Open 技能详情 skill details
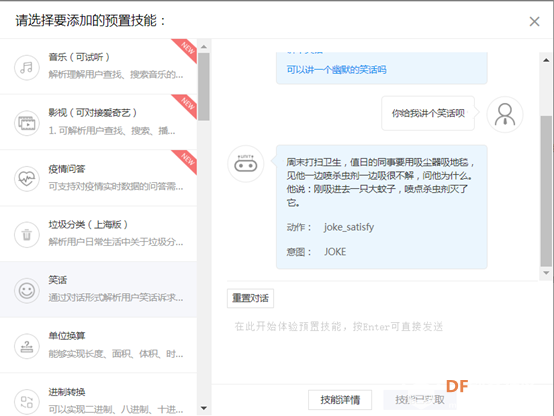 [x=340, y=400]
